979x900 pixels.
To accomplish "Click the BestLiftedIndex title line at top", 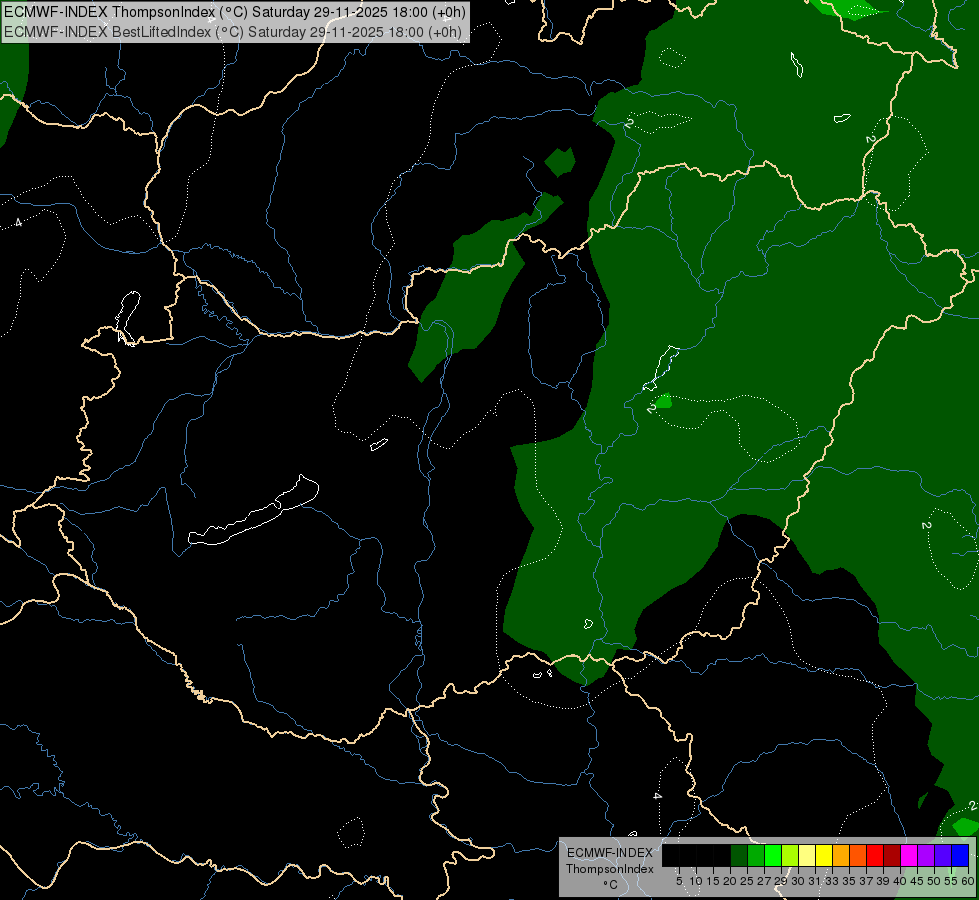I will (233, 32).
